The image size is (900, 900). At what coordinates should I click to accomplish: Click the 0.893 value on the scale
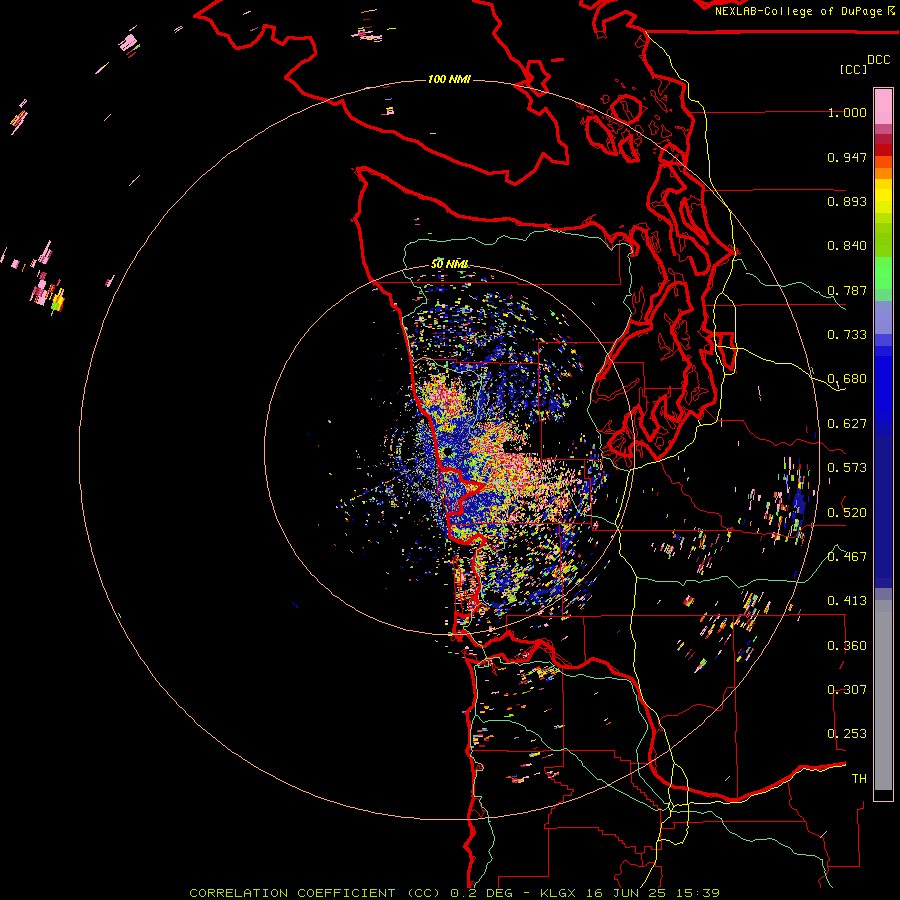click(847, 201)
